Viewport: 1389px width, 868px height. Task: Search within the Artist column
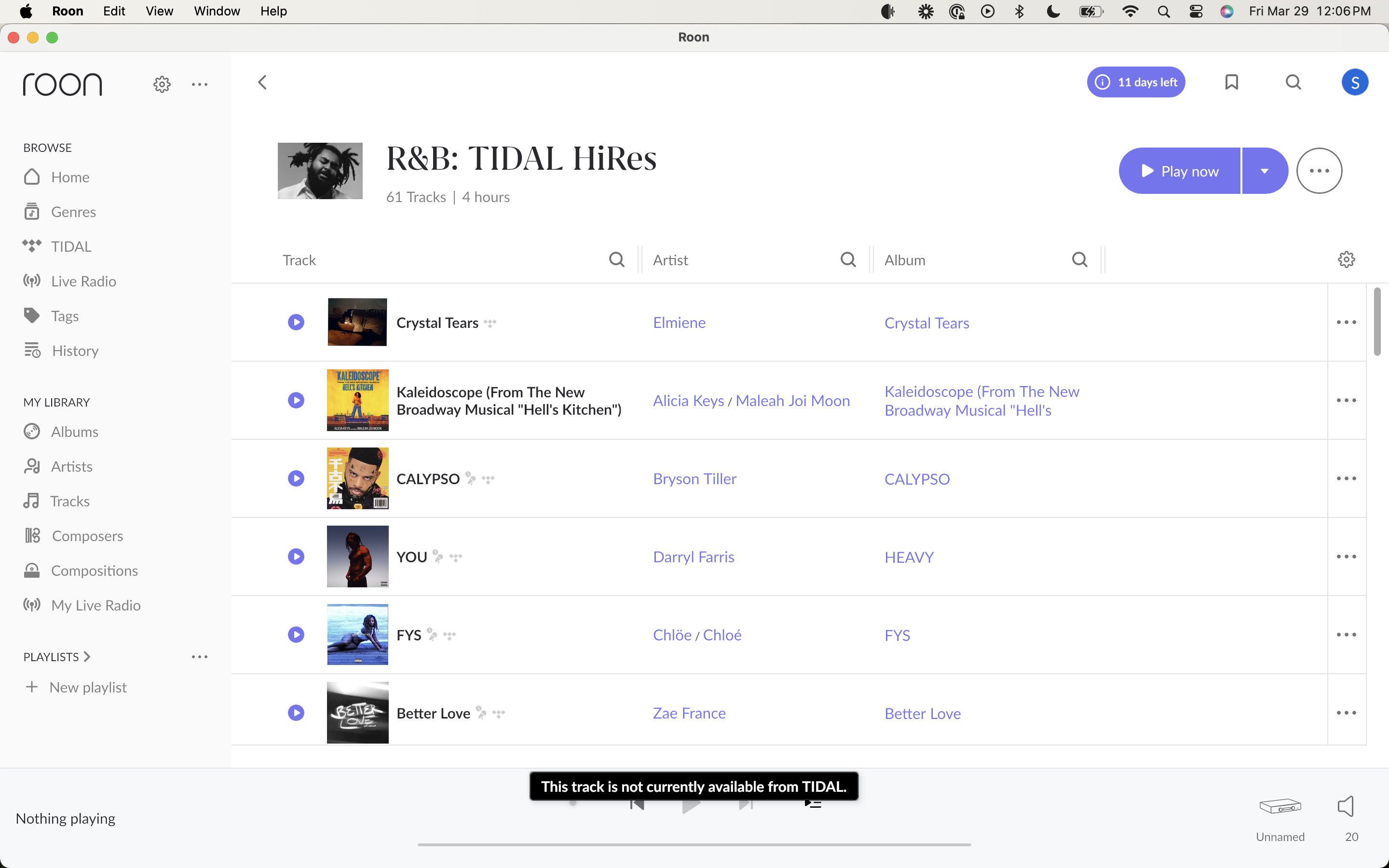848,259
